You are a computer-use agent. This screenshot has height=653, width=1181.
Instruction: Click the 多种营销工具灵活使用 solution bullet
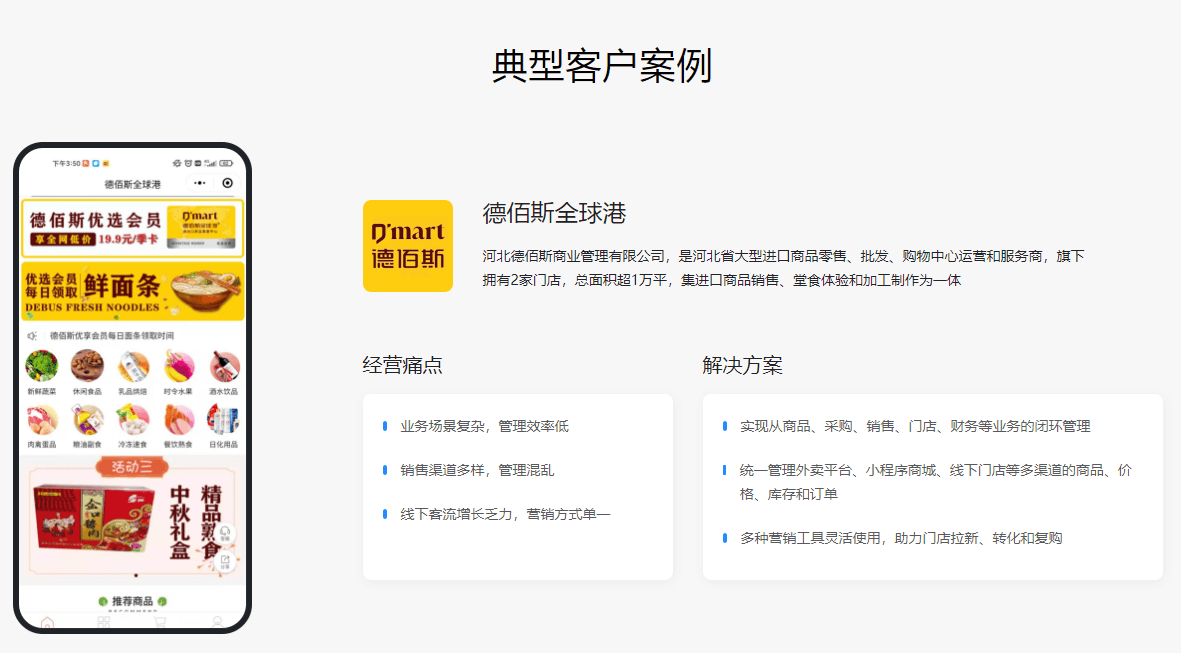coord(901,538)
